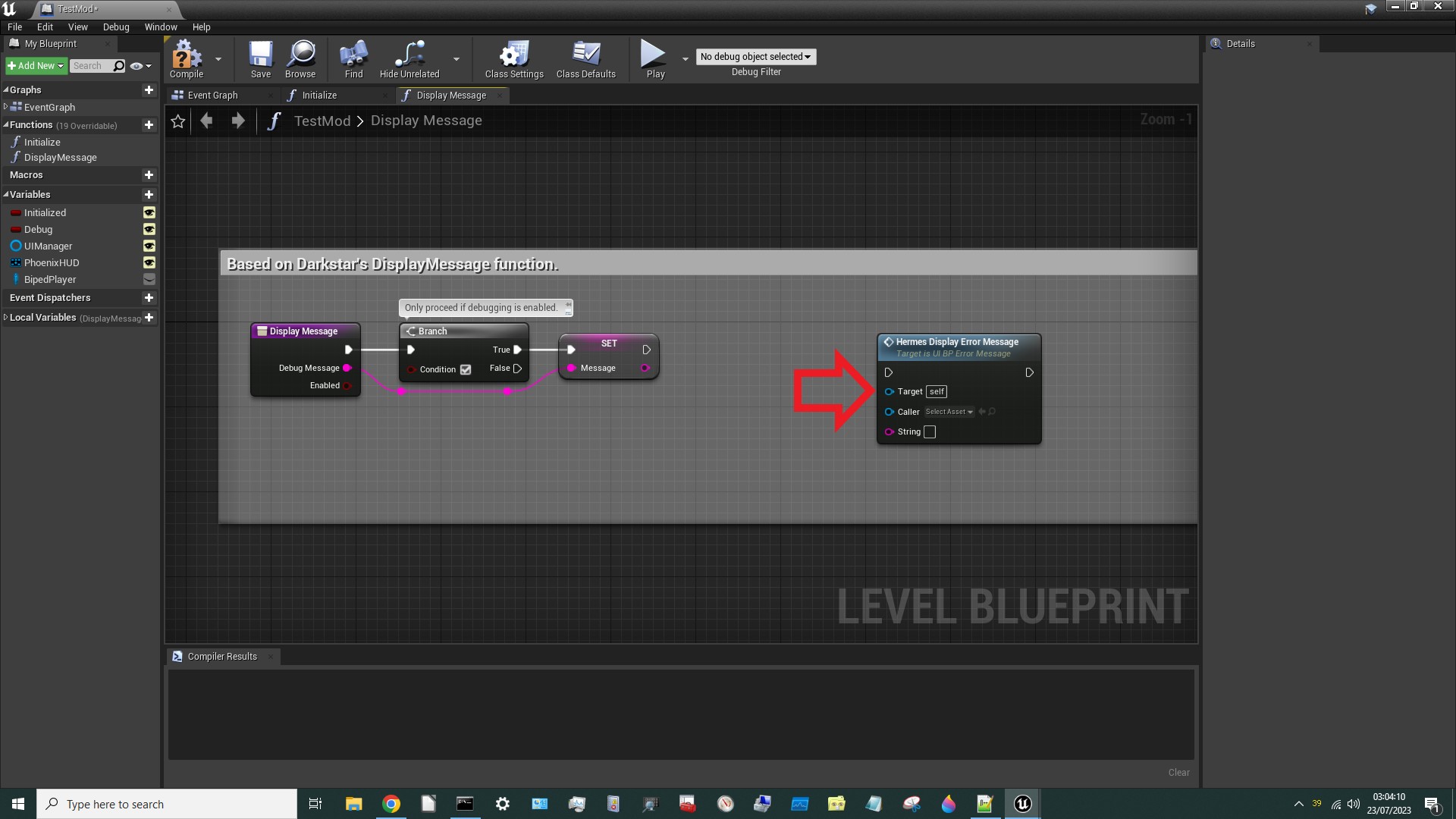Open the Add New dropdown
The height and width of the screenshot is (819, 1456).
click(x=36, y=66)
